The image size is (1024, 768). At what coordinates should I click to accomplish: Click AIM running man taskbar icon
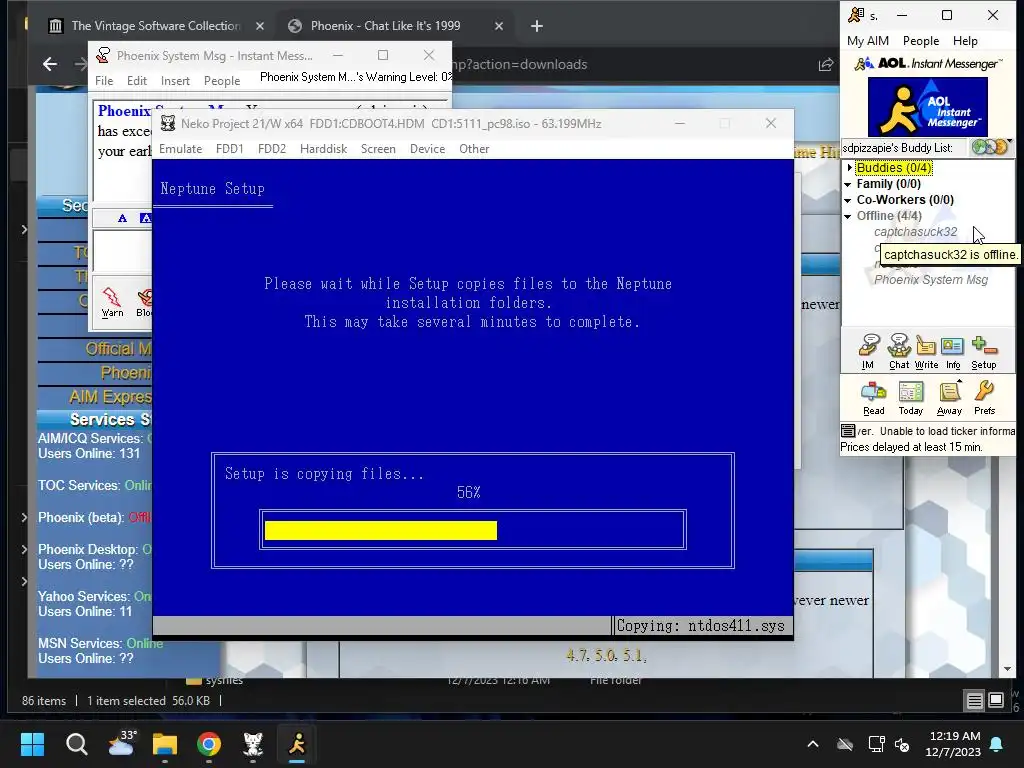coord(297,744)
